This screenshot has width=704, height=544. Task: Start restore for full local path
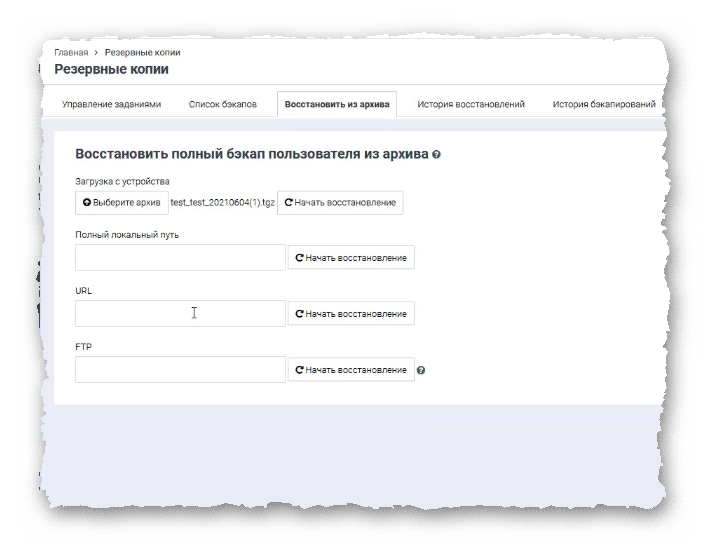(351, 258)
